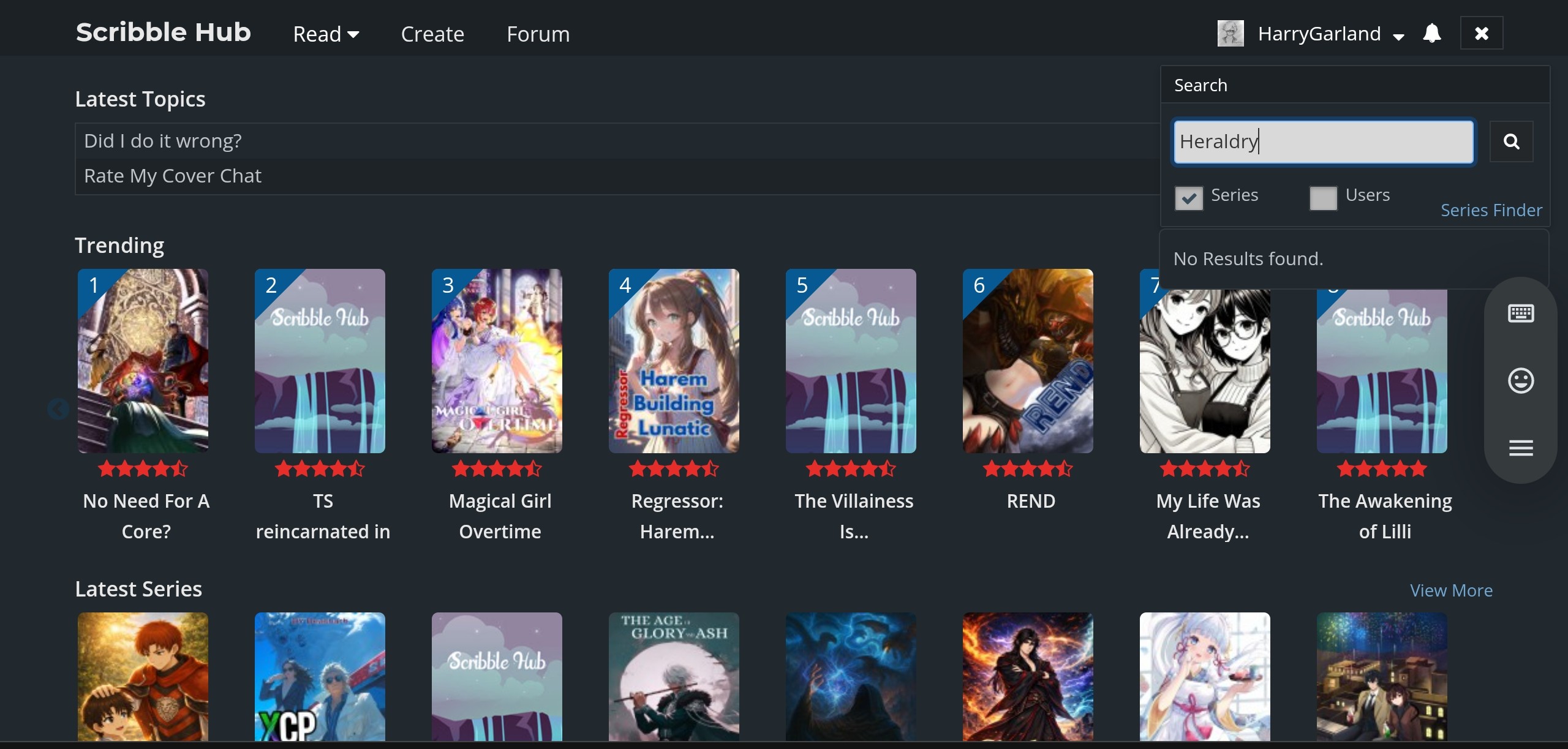1568x749 pixels.
Task: Uncheck the Series checkbox
Action: tap(1188, 198)
